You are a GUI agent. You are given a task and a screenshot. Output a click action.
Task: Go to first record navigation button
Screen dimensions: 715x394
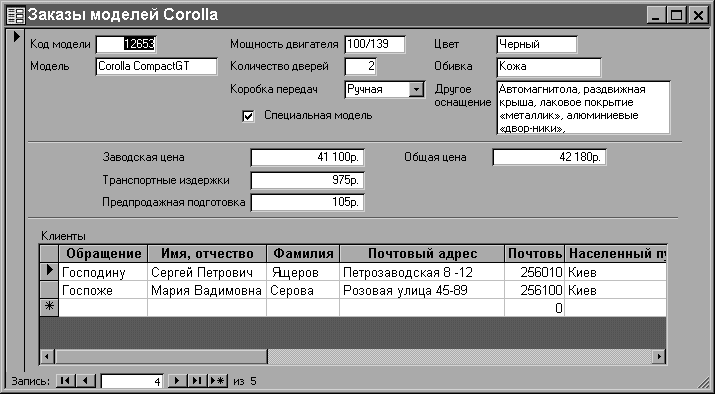pyautogui.click(x=65, y=380)
